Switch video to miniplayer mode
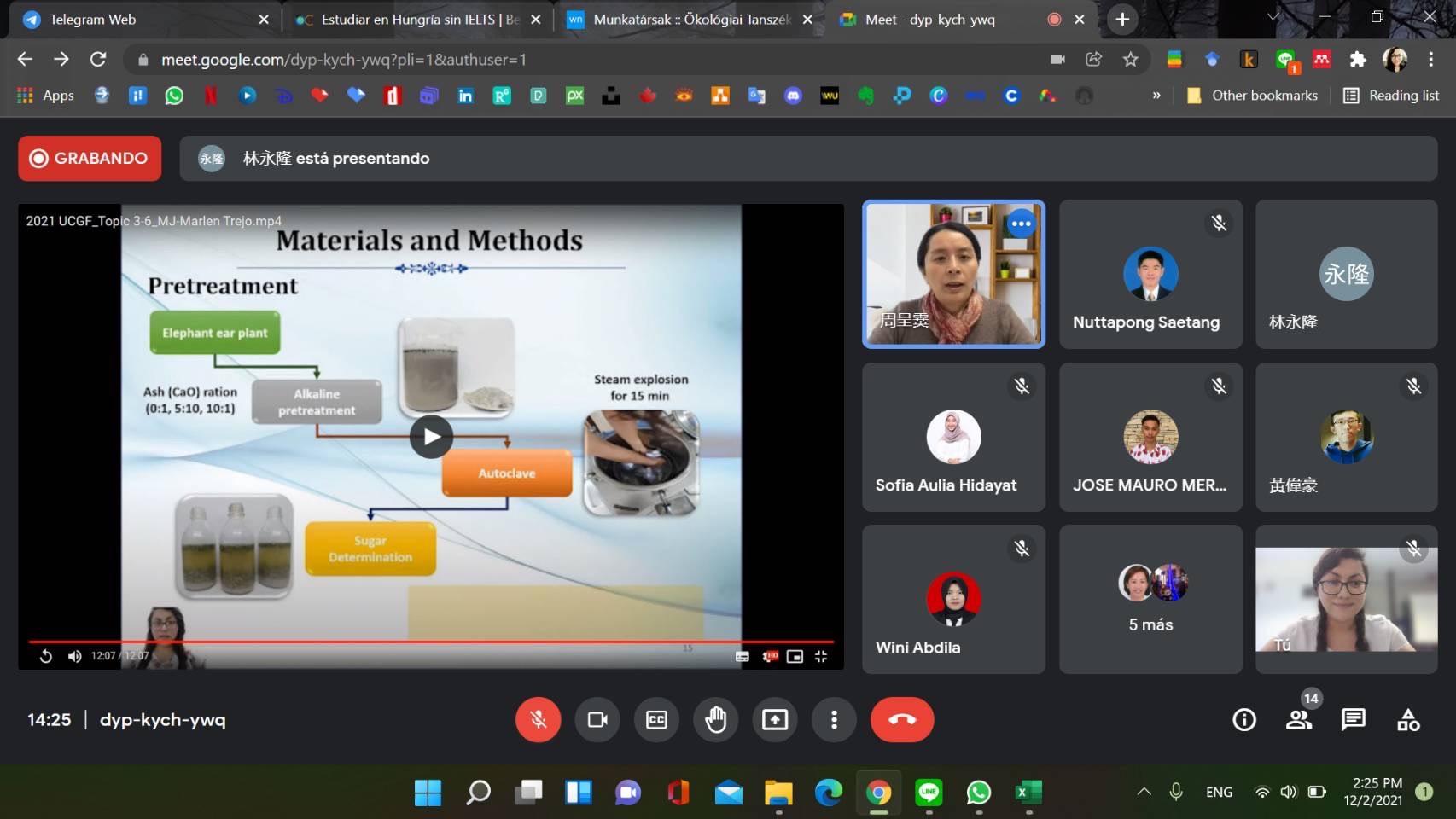The width and height of the screenshot is (1456, 819). click(795, 656)
